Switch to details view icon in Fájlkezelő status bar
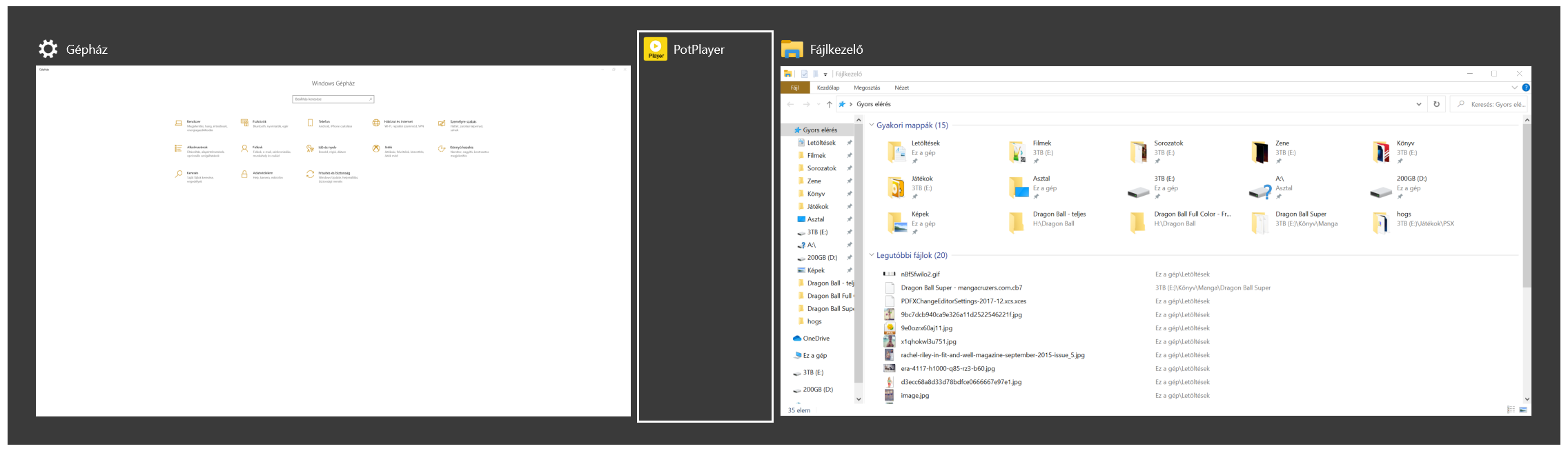Image resolution: width=1568 pixels, height=453 pixels. click(1511, 410)
